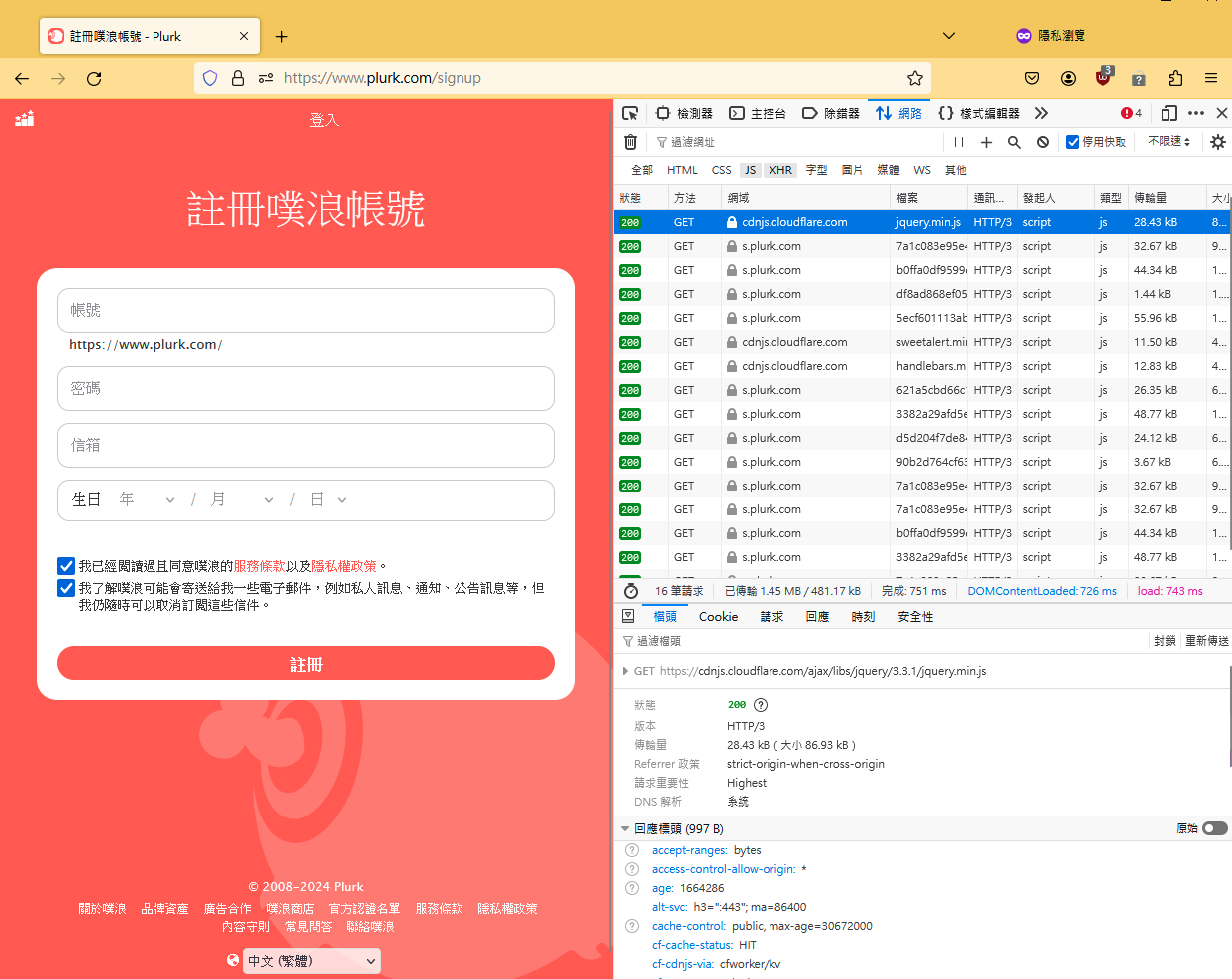Open the DevTools more options menu

(x=1196, y=113)
